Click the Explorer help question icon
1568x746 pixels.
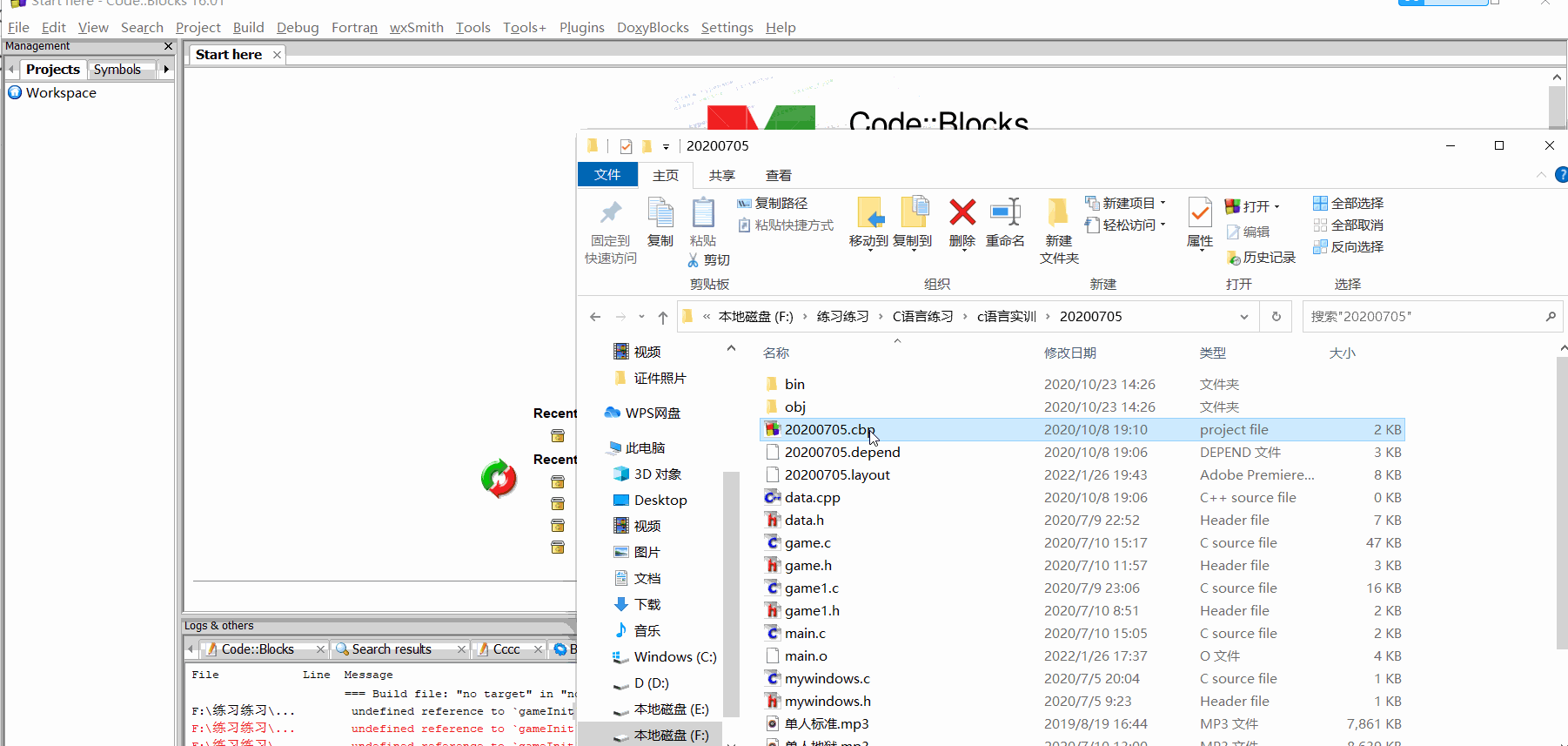1561,175
